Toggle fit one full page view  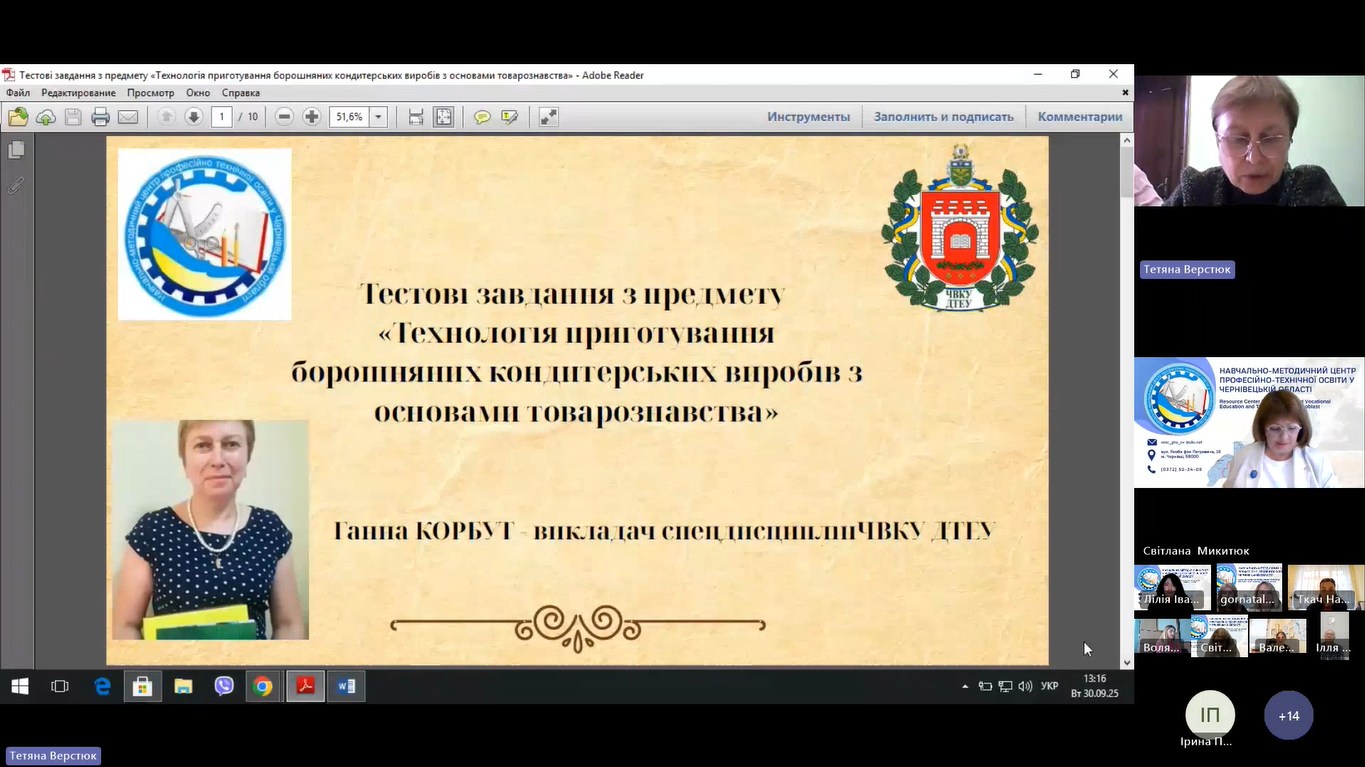pos(444,117)
